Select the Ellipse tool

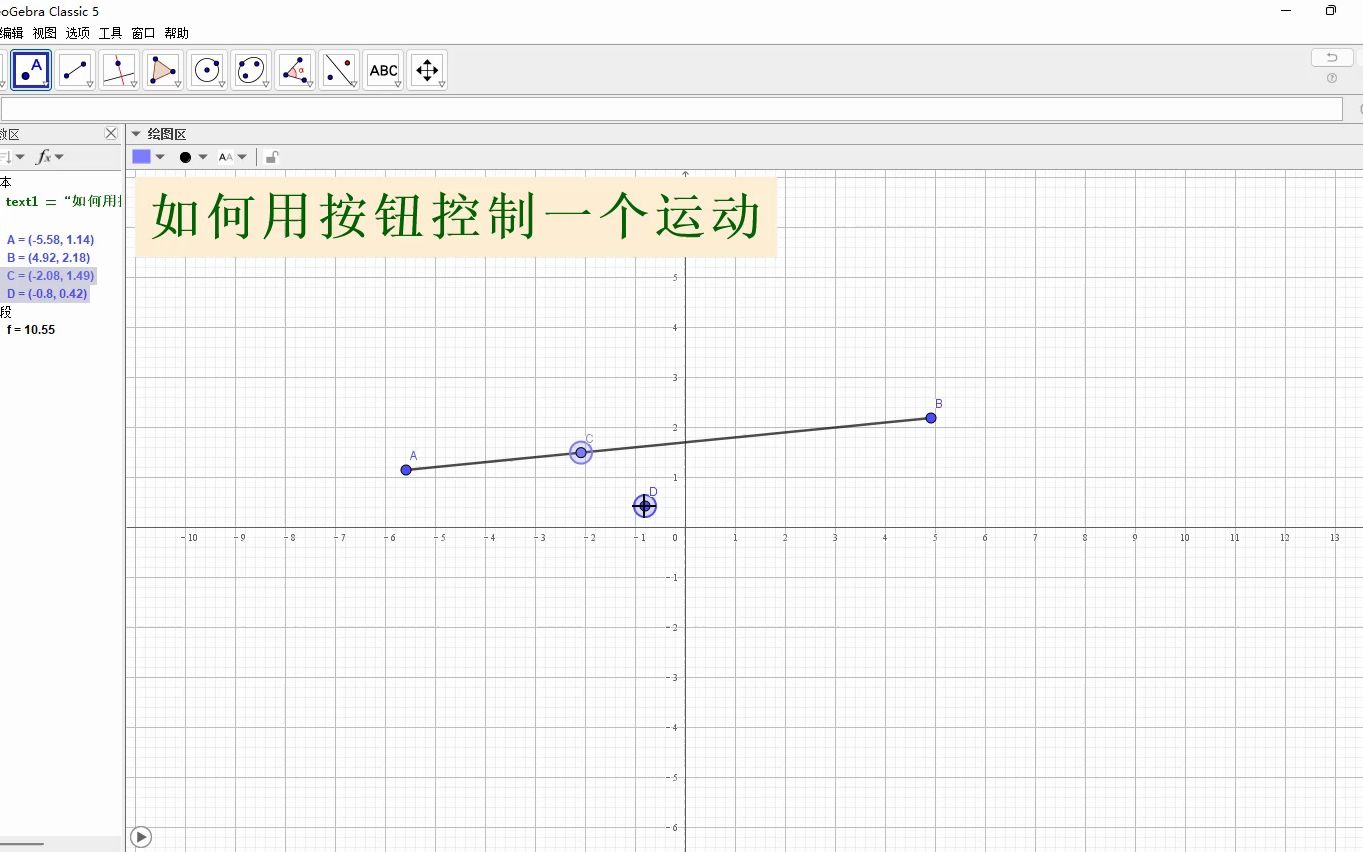(x=251, y=70)
